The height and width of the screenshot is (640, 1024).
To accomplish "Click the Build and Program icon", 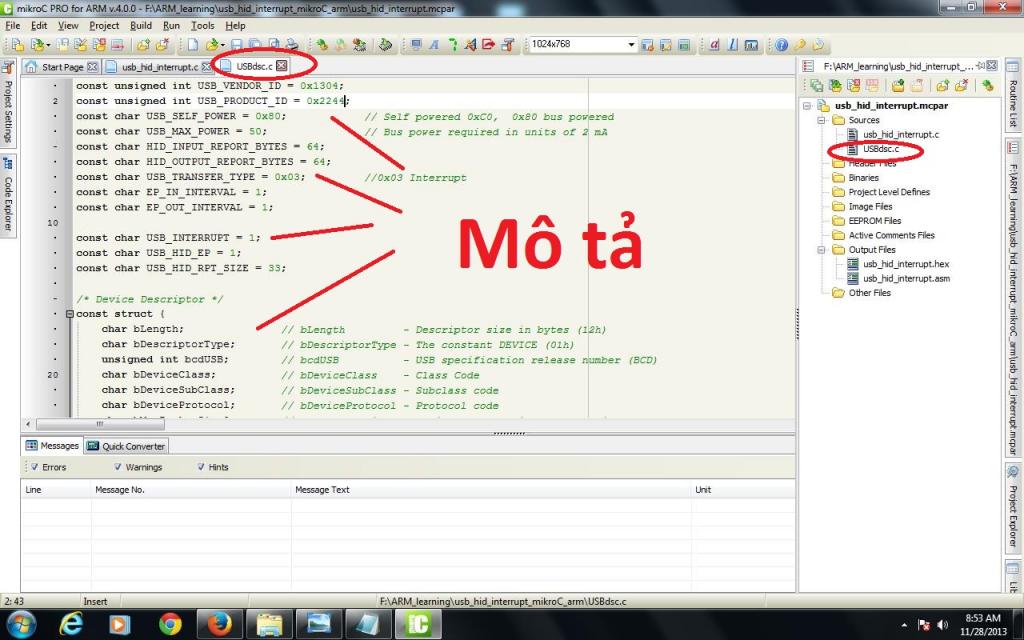I will coord(359,44).
